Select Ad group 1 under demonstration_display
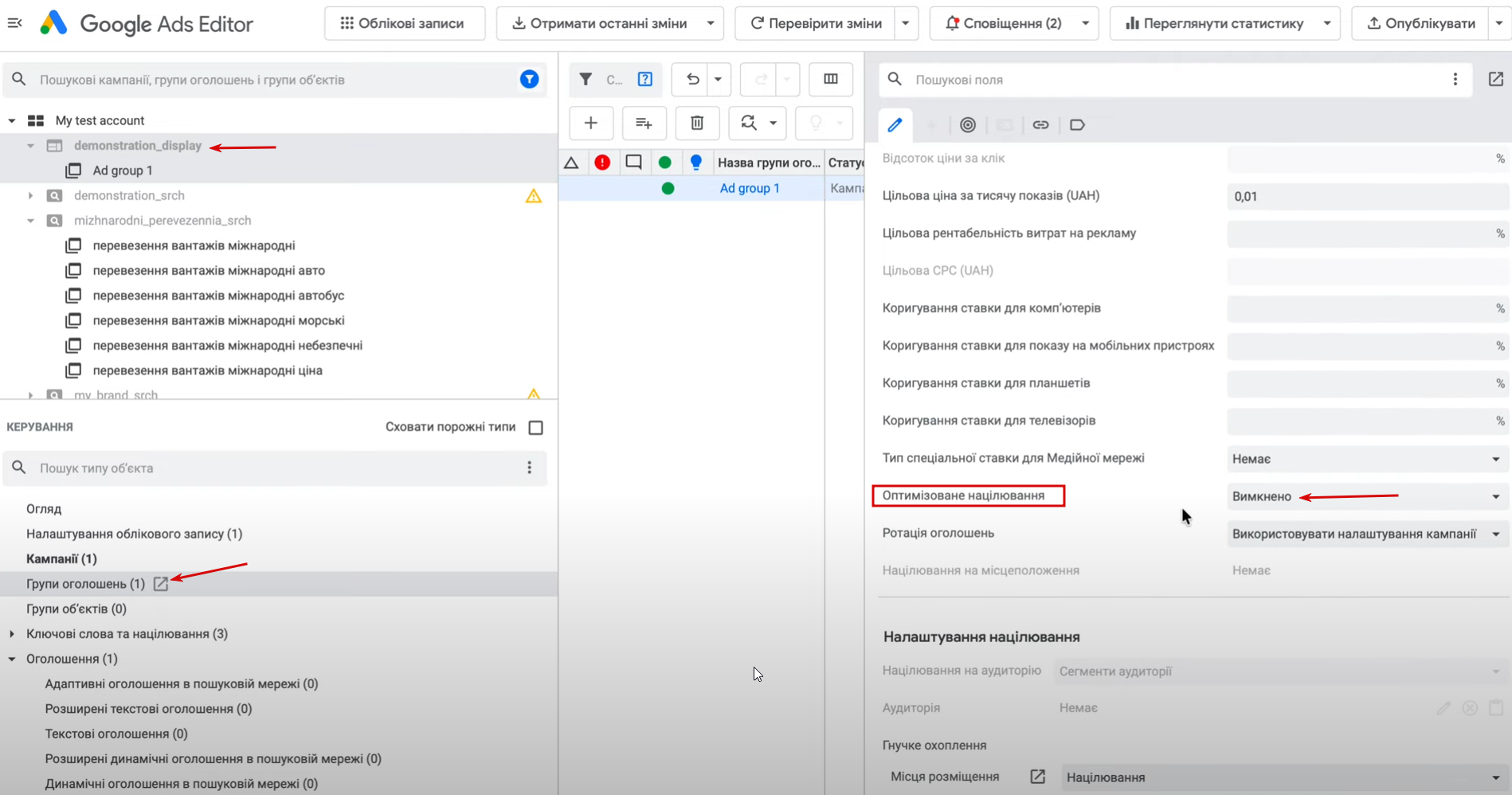This screenshot has width=1512, height=795. (x=123, y=170)
